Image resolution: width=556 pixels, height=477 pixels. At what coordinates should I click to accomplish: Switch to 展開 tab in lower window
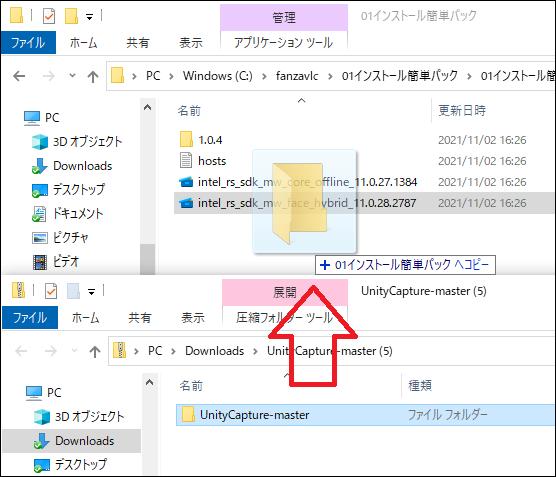(x=284, y=293)
